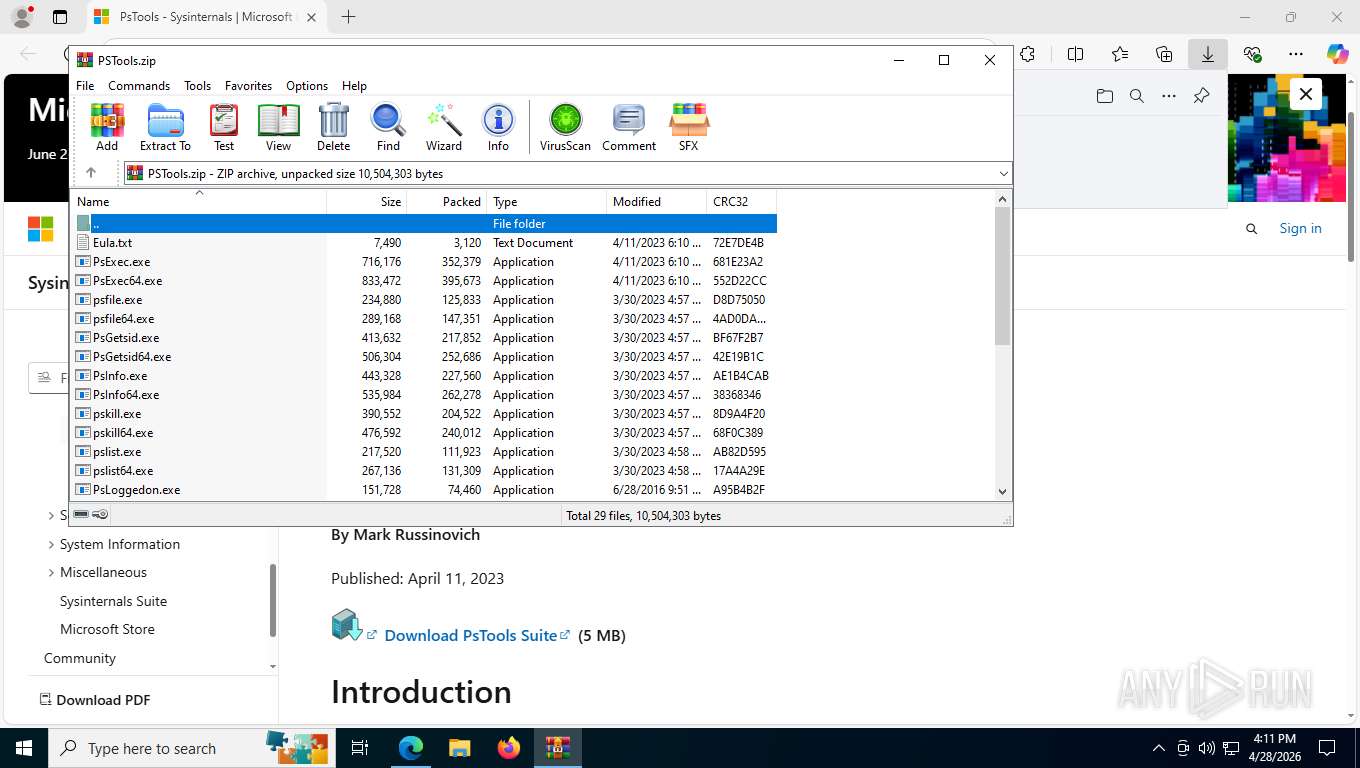Image resolution: width=1360 pixels, height=768 pixels.
Task: Open Microsoft Store sidebar link
Action: point(107,629)
